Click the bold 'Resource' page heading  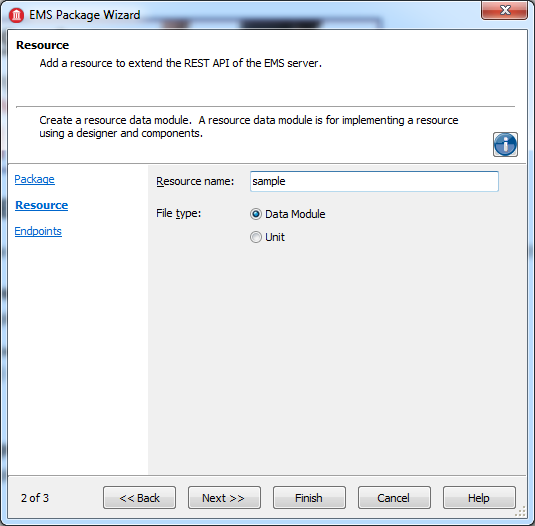[x=43, y=45]
